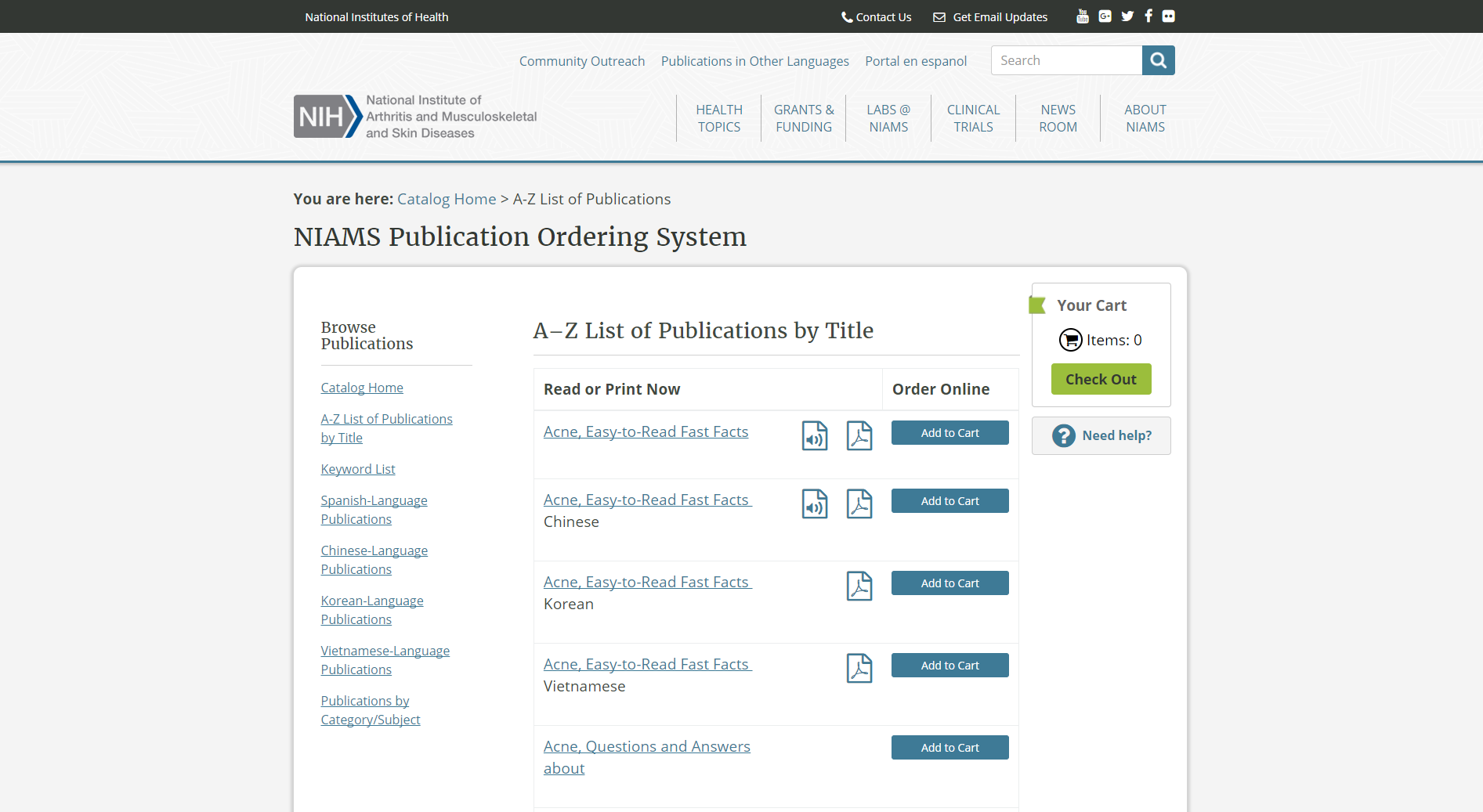Click 'Items: 0' cart text
This screenshot has height=812, width=1483.
(x=1114, y=340)
